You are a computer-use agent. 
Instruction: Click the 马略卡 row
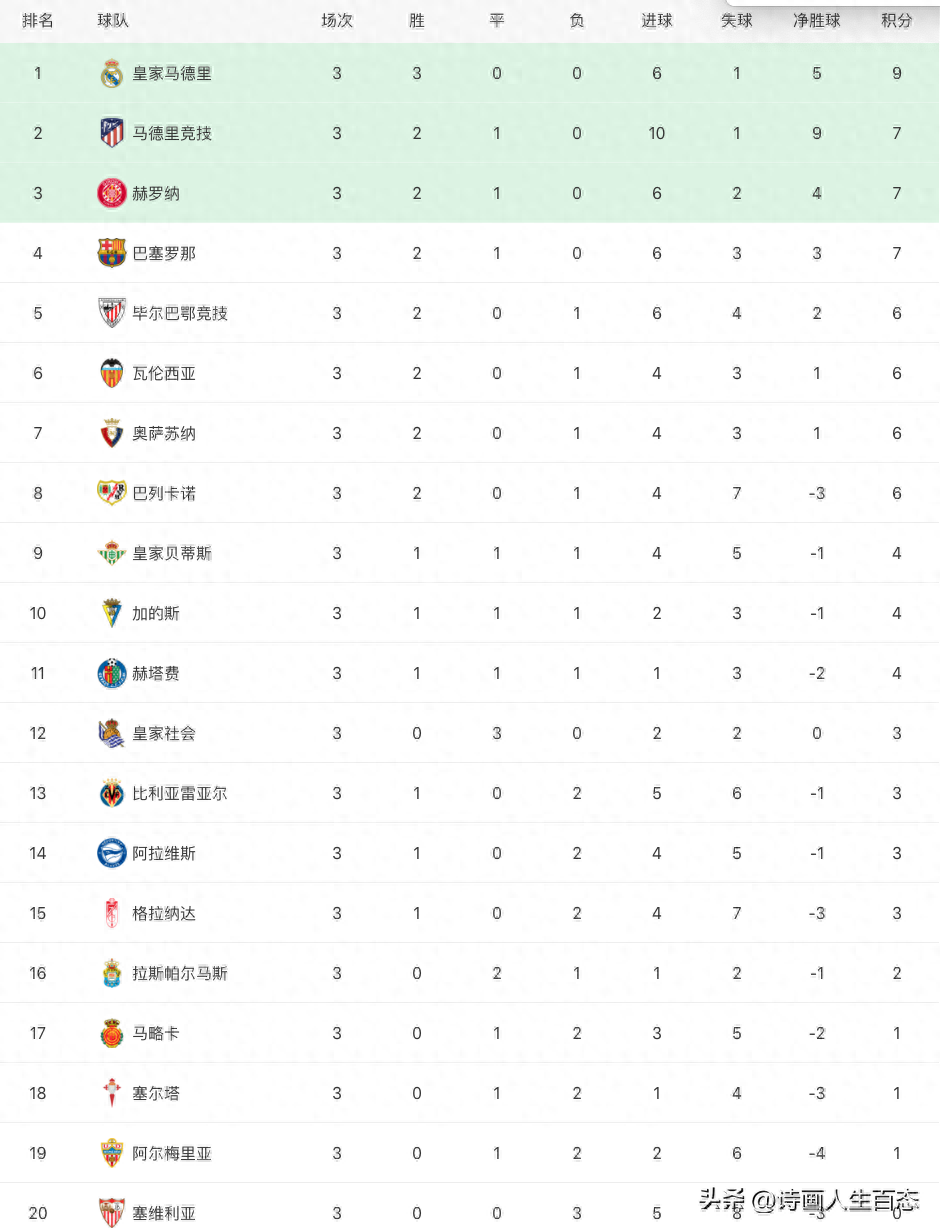pyautogui.click(x=470, y=1033)
